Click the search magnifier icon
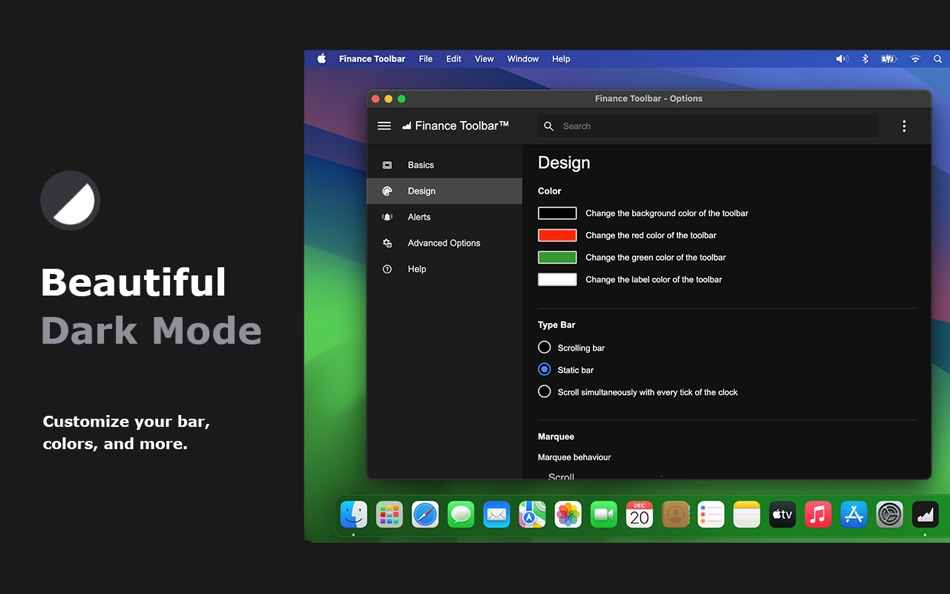 coord(548,126)
